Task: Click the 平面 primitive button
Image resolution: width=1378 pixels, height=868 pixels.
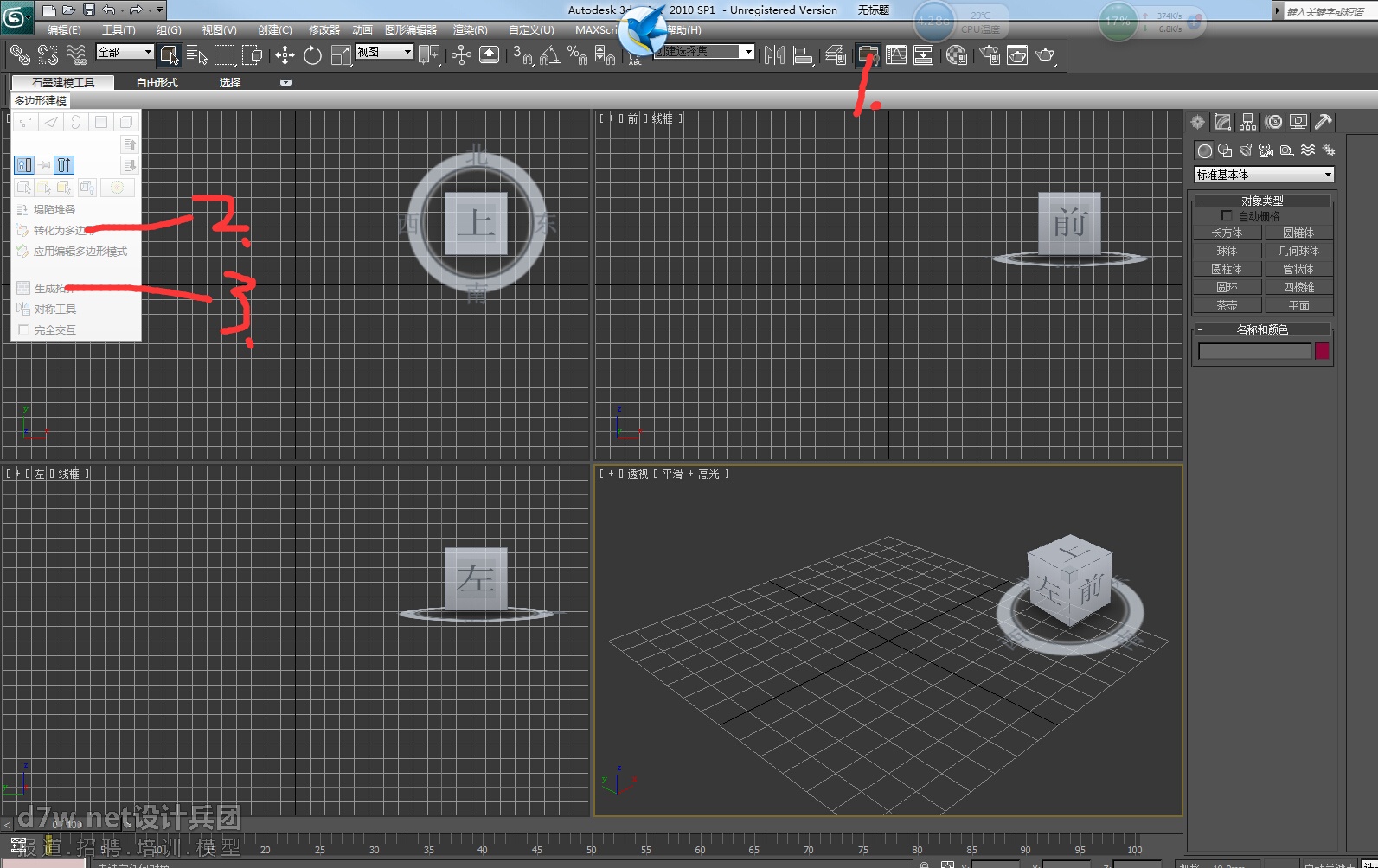Action: point(1298,305)
